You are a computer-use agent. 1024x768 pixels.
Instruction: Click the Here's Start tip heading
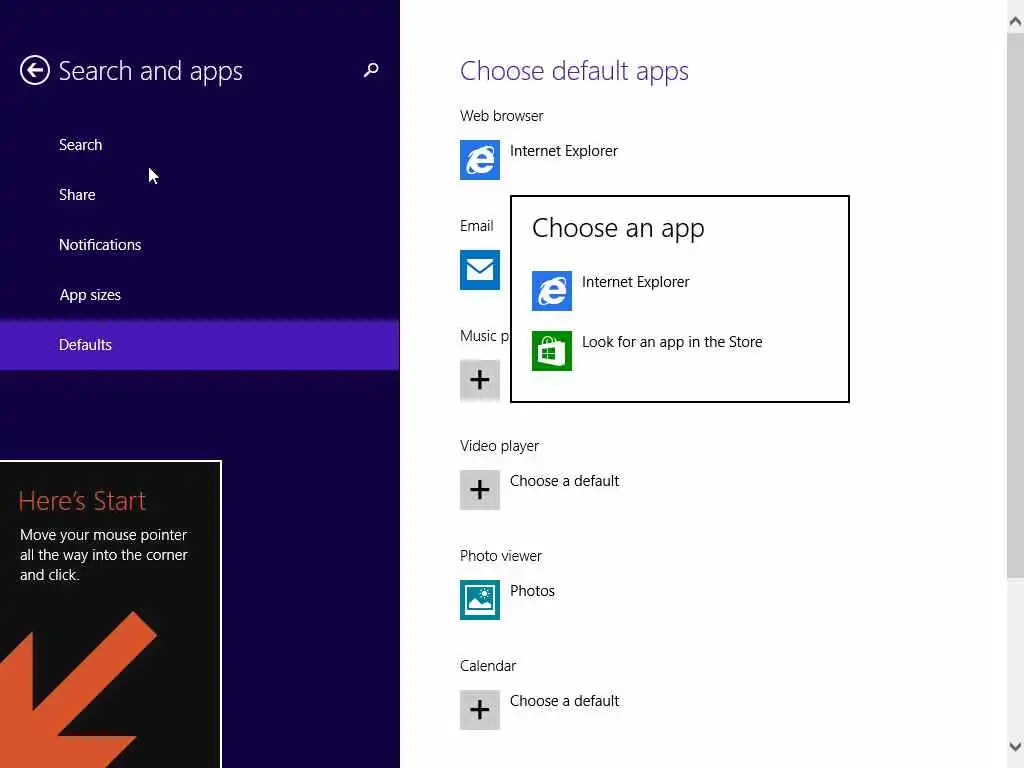[82, 501]
